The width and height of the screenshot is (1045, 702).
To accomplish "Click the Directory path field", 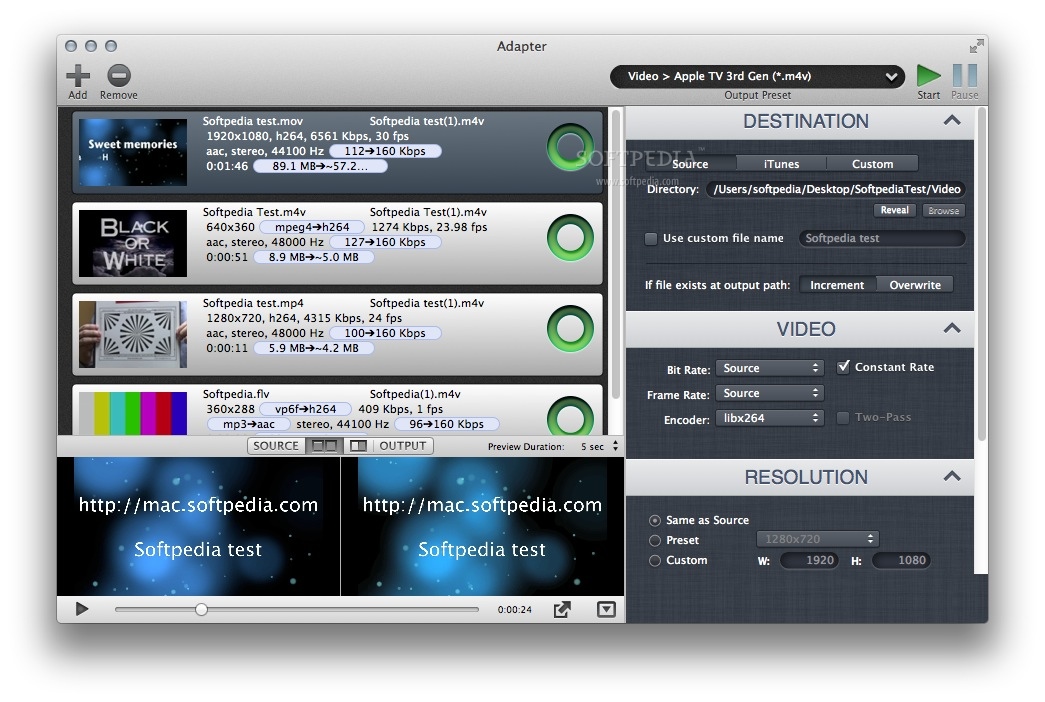I will 836,189.
